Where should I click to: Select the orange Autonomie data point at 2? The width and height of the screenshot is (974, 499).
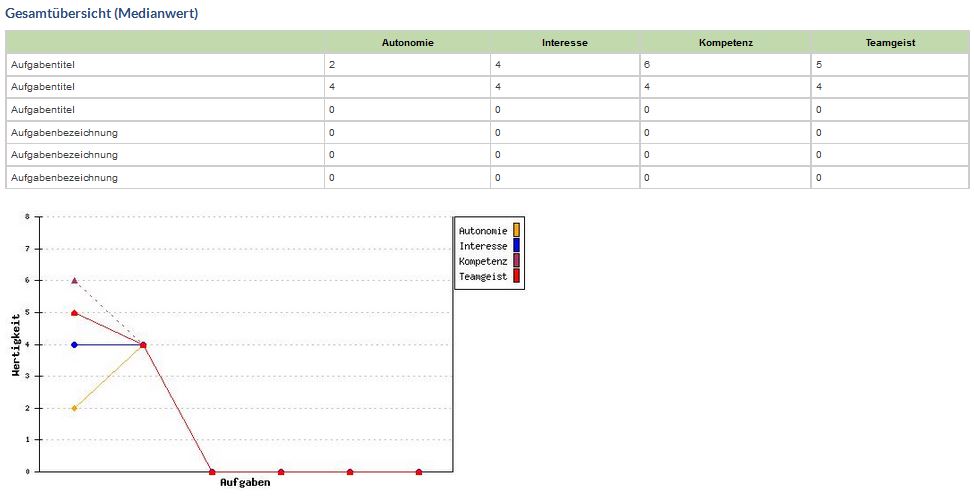point(74,408)
